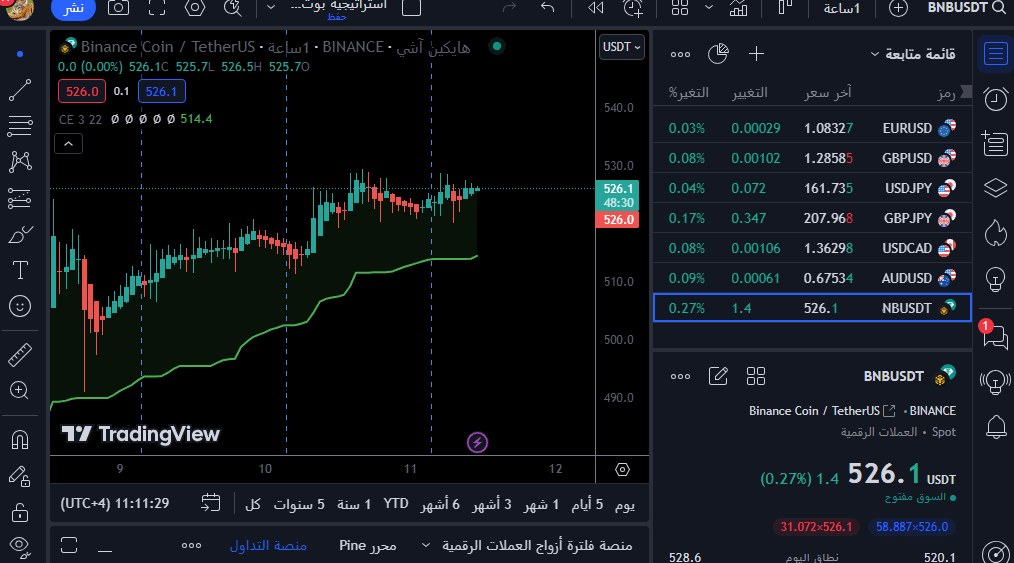Select the YTD date range
Viewport: 1014px width, 563px height.
click(396, 504)
